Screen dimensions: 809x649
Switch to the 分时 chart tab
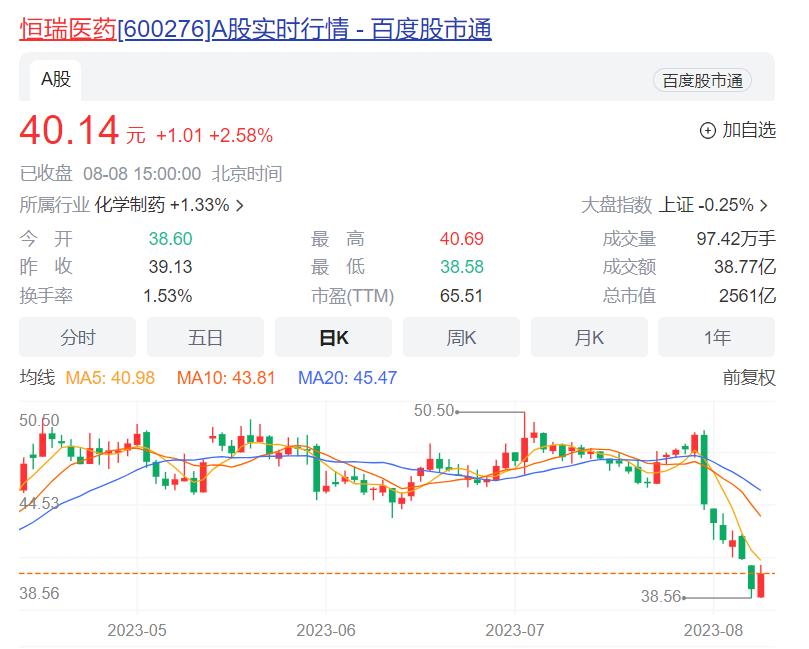pyautogui.click(x=77, y=337)
